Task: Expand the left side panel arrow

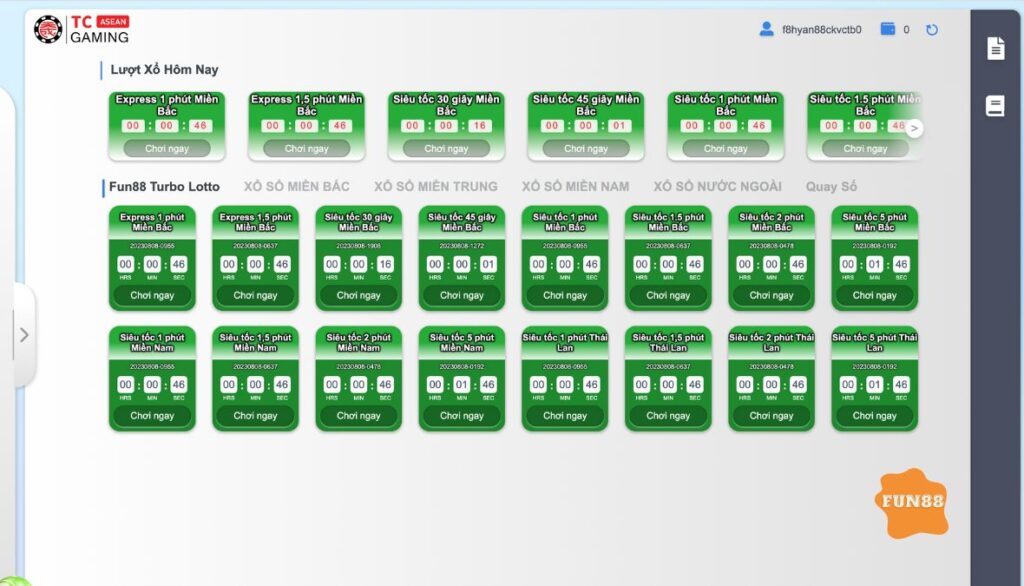Action: click(x=24, y=335)
